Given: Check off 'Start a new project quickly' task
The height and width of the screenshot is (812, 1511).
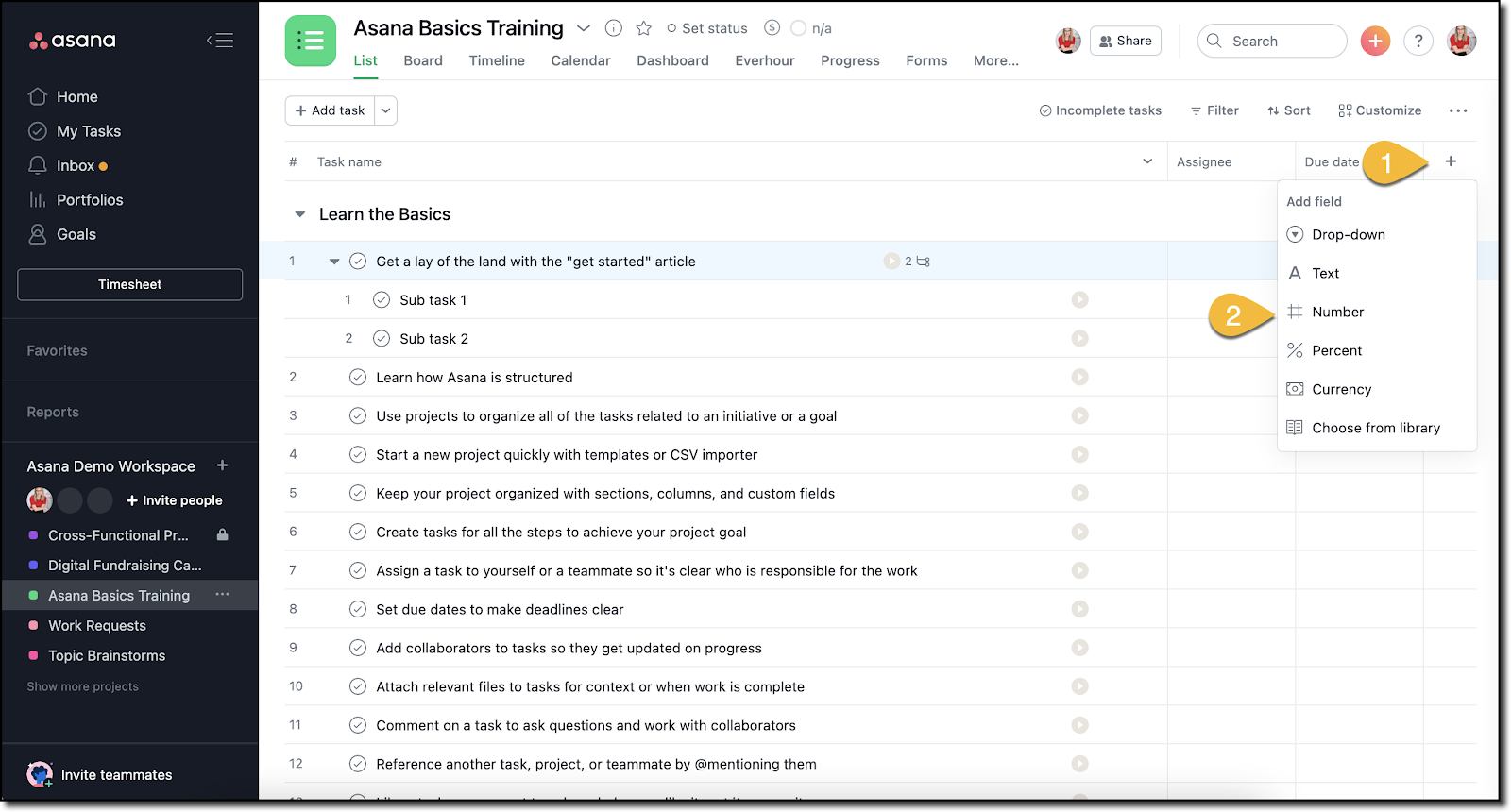Looking at the screenshot, I should pyautogui.click(x=358, y=455).
